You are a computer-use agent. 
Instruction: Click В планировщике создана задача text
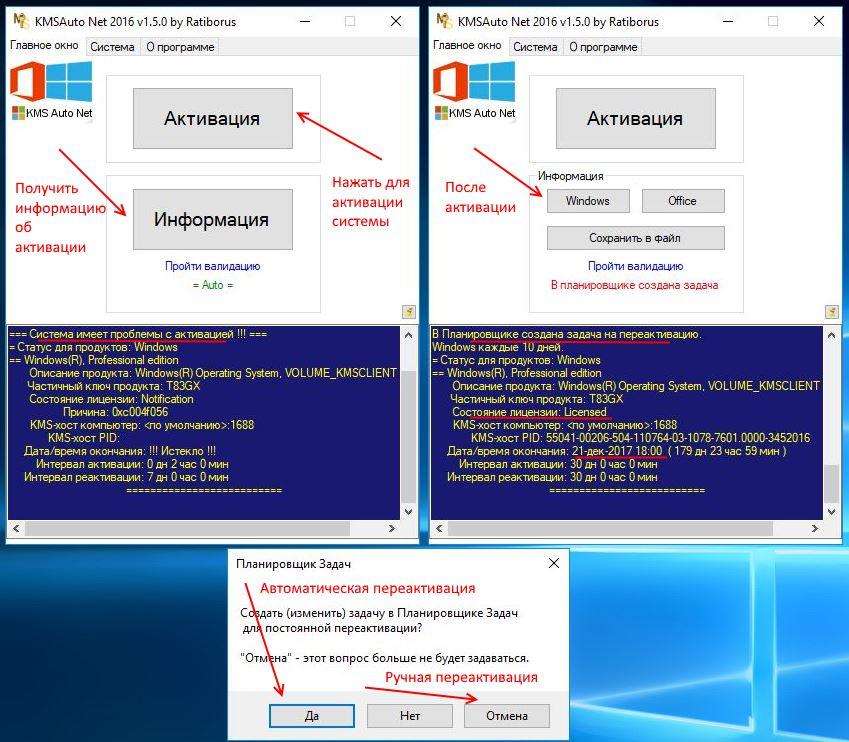pyautogui.click(x=635, y=285)
